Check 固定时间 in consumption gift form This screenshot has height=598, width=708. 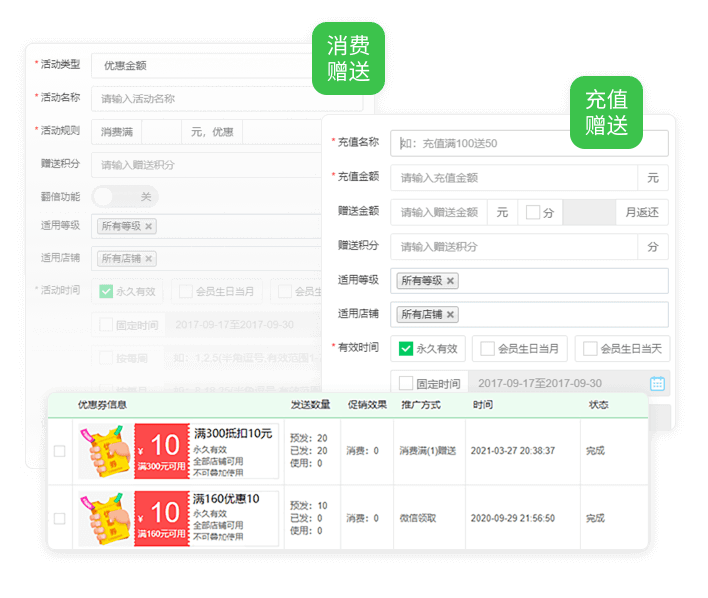coord(106,325)
